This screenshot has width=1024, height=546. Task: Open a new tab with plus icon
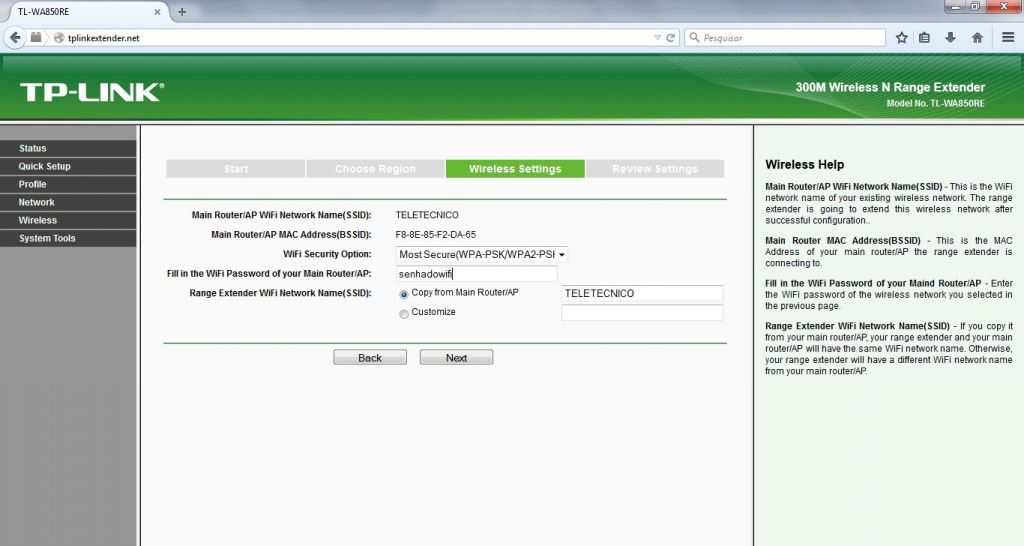pos(182,12)
